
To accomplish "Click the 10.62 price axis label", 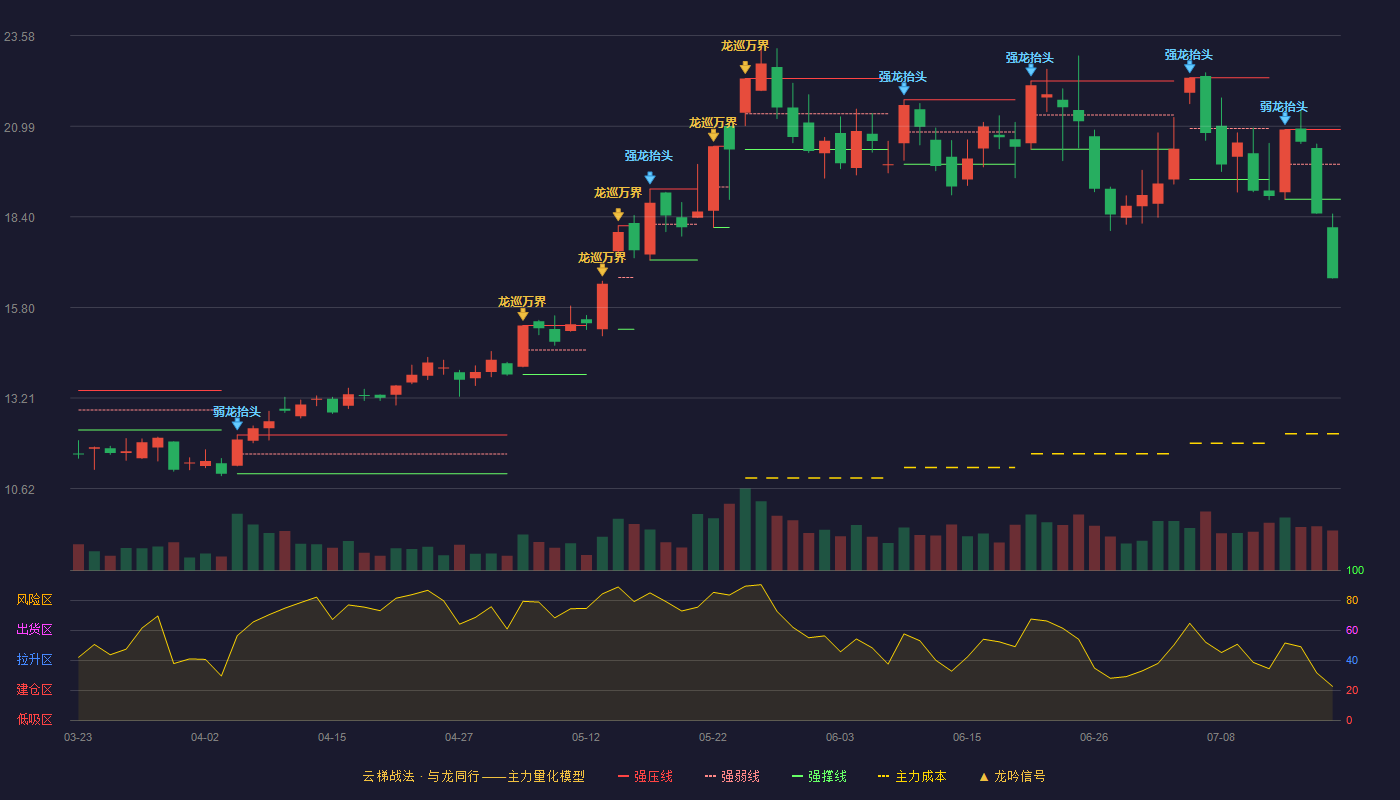I will (x=19, y=489).
